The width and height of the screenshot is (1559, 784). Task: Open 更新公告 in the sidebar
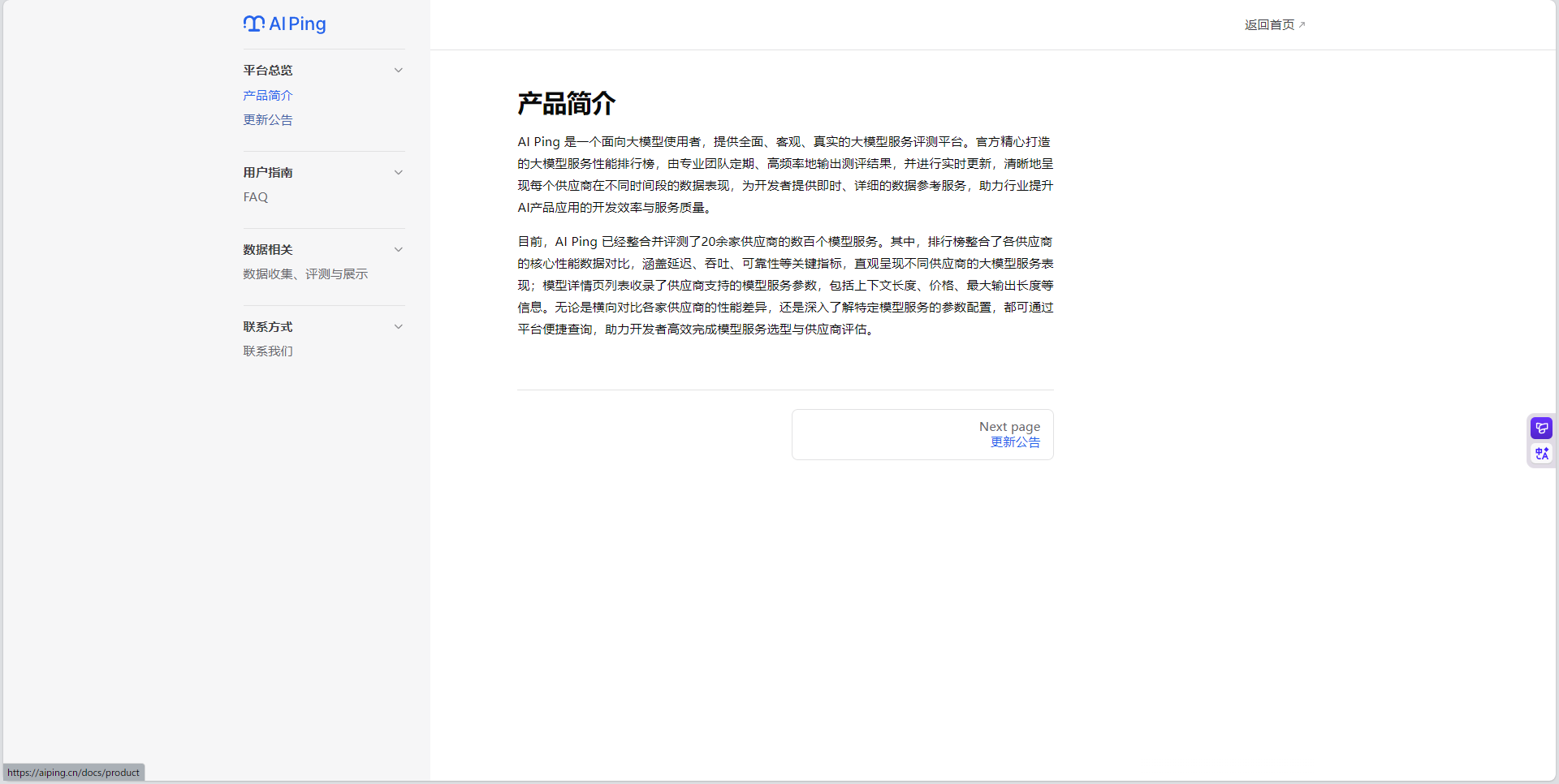click(x=268, y=120)
